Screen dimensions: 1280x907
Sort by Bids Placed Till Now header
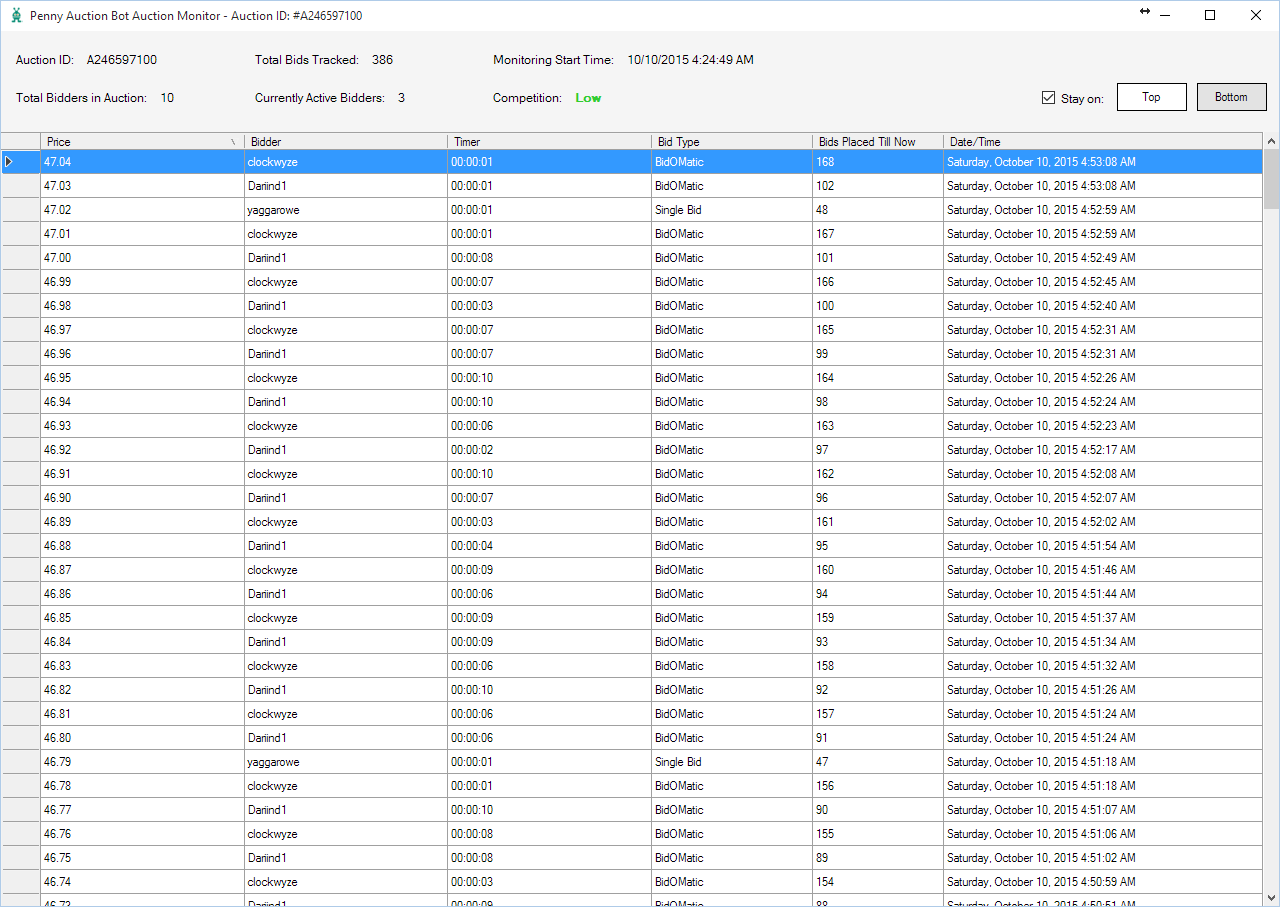878,142
